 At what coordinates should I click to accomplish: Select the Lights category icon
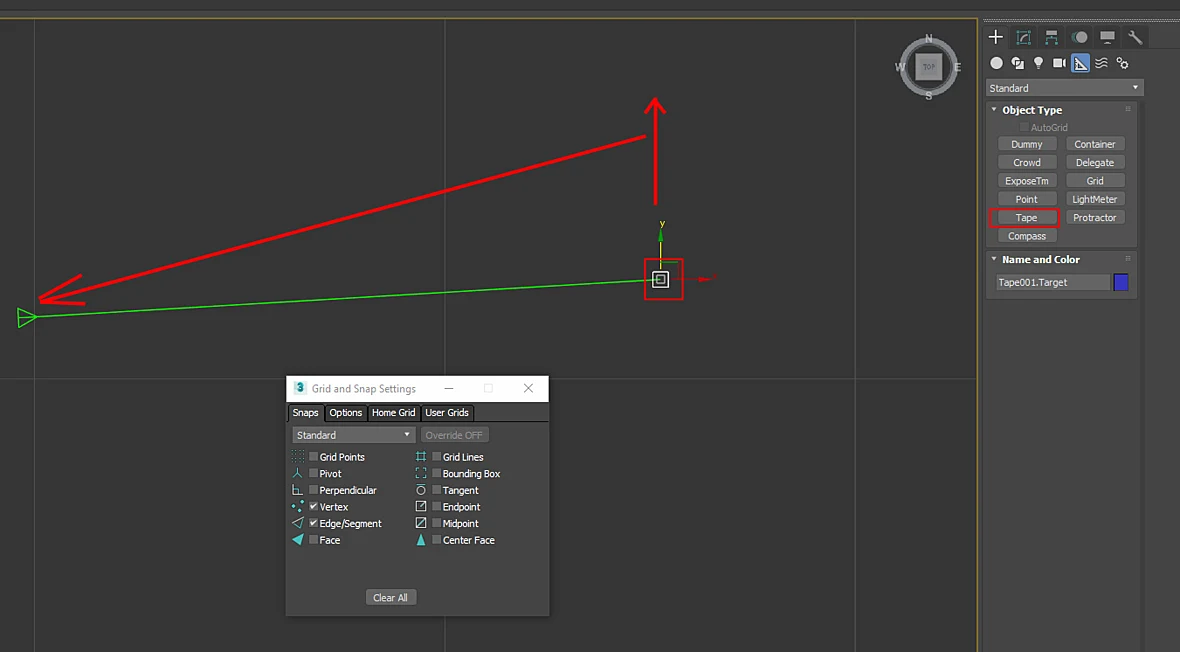tap(1039, 63)
